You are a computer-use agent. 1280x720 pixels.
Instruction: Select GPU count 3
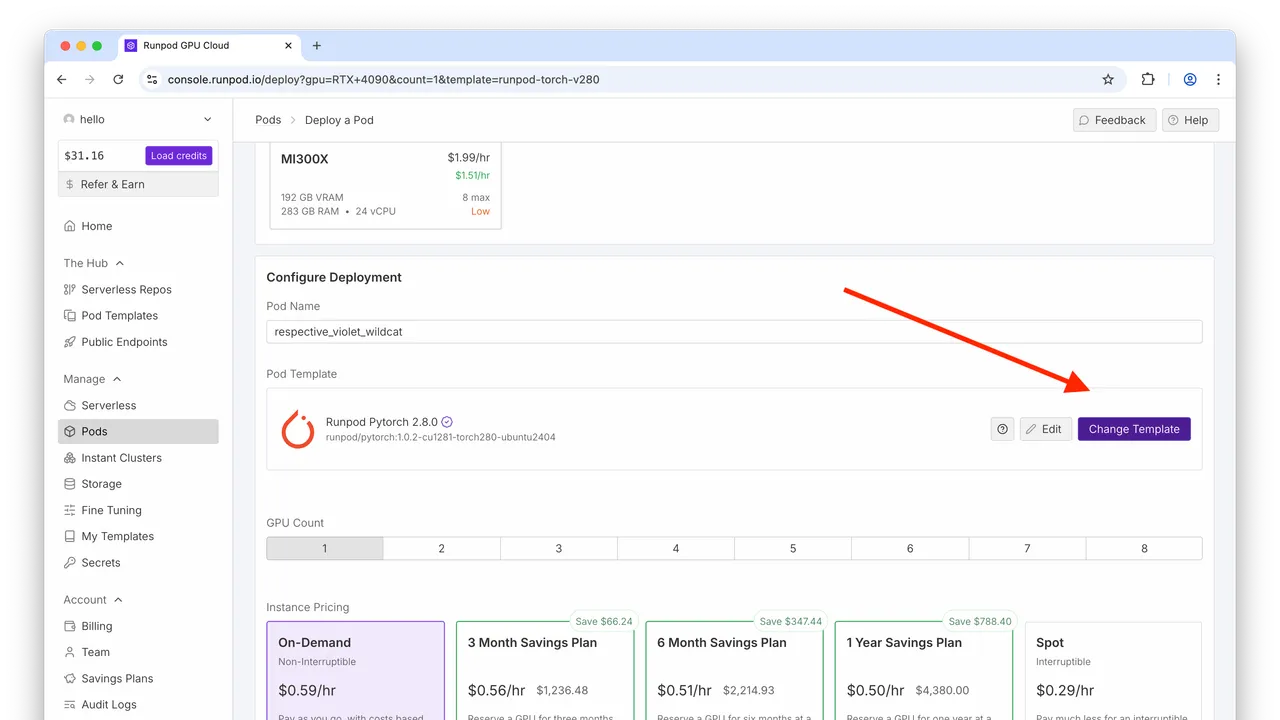[559, 548]
